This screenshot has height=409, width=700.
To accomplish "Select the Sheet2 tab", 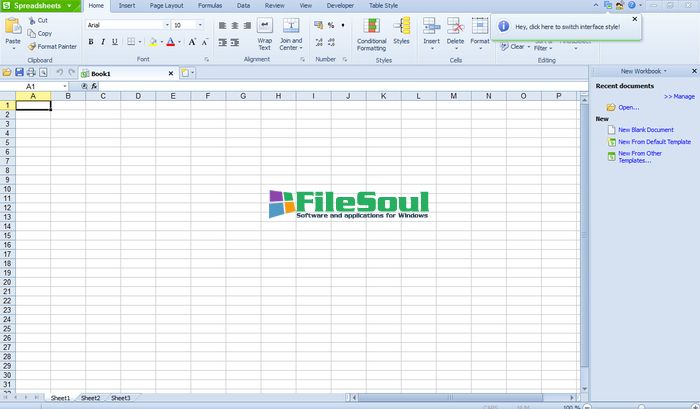I will point(90,398).
